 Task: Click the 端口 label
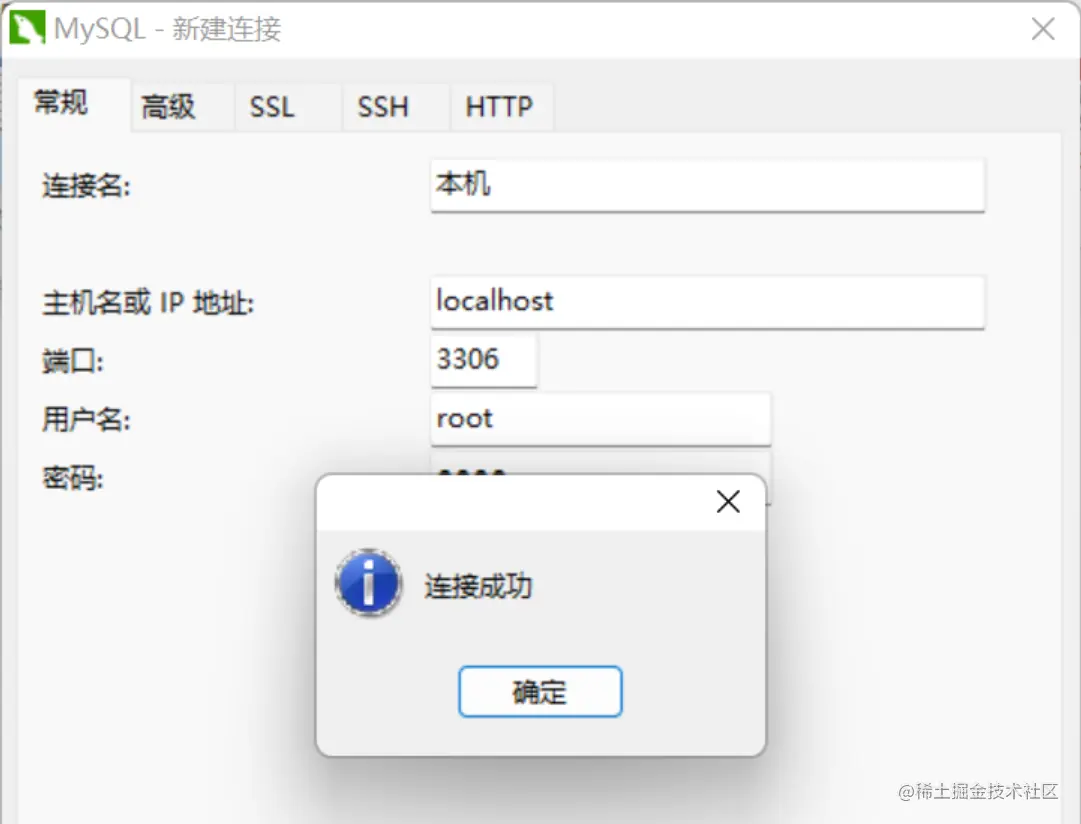pos(72,361)
